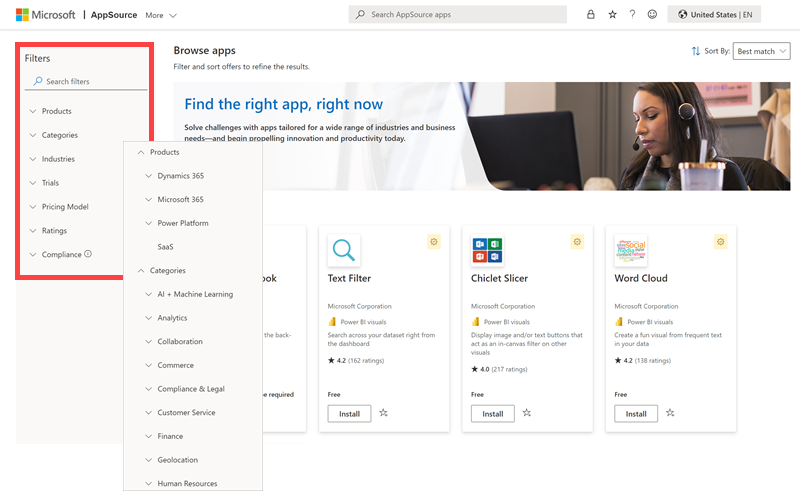800x491 pixels.
Task: Click Power BI visuals icon on Text Filter card
Action: click(332, 322)
